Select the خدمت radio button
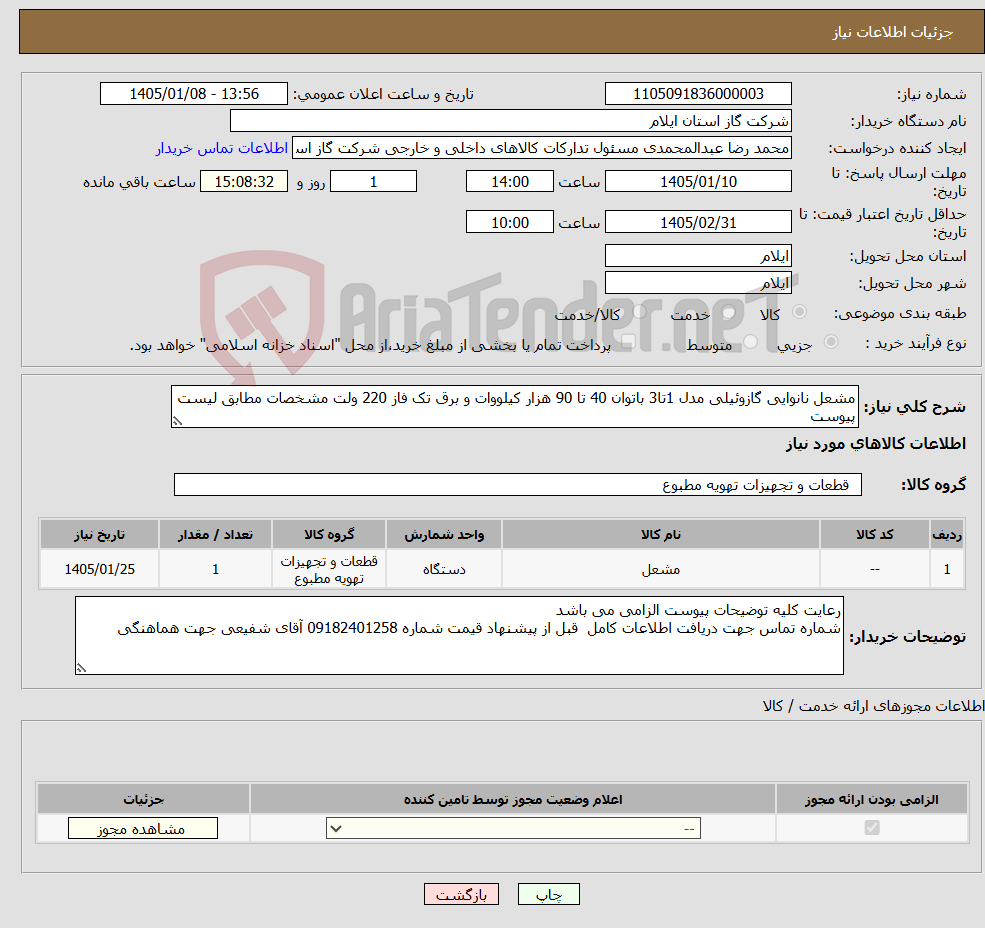Screen dimensions: 985x928 pyautogui.click(x=729, y=312)
